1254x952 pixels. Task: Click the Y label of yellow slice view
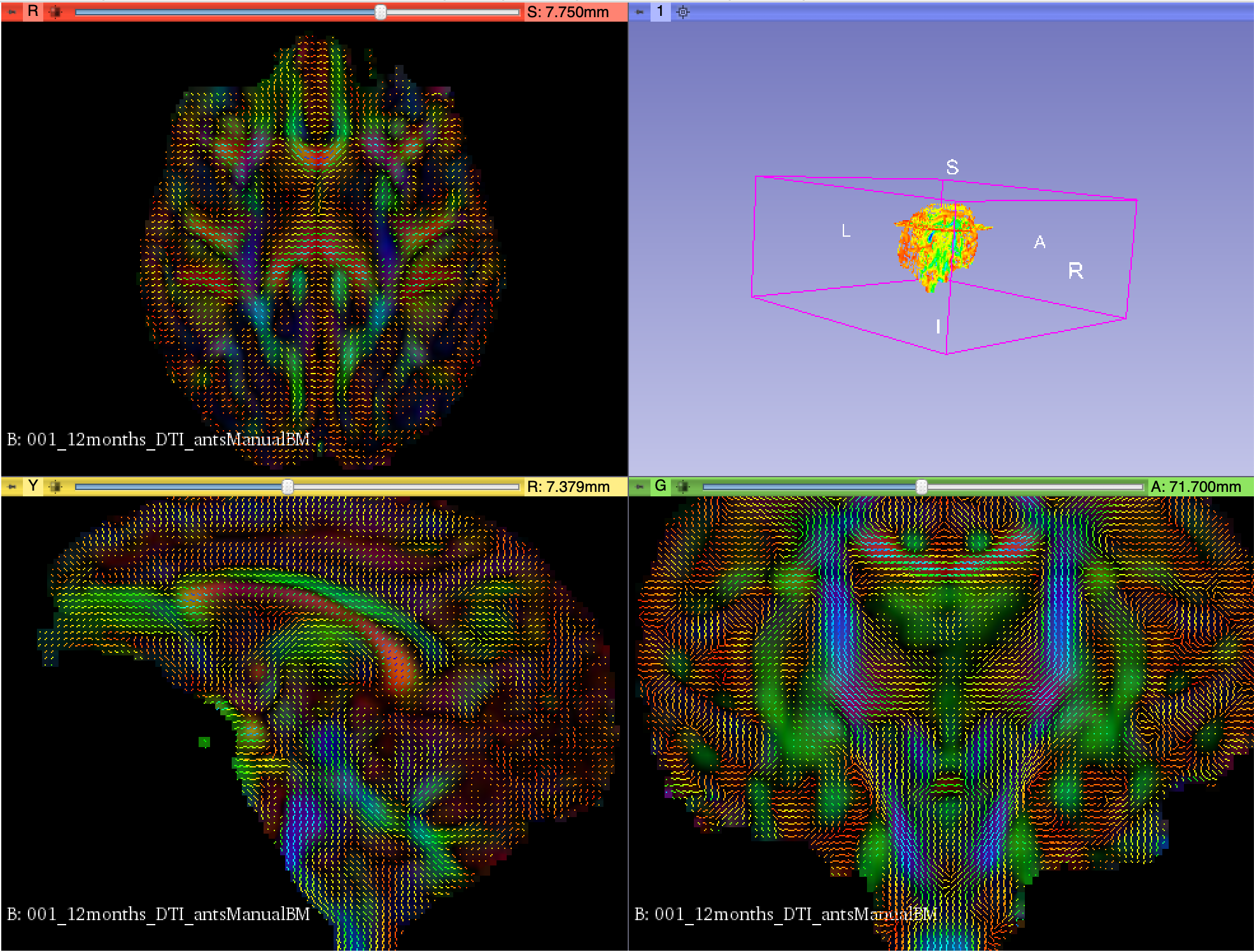33,487
